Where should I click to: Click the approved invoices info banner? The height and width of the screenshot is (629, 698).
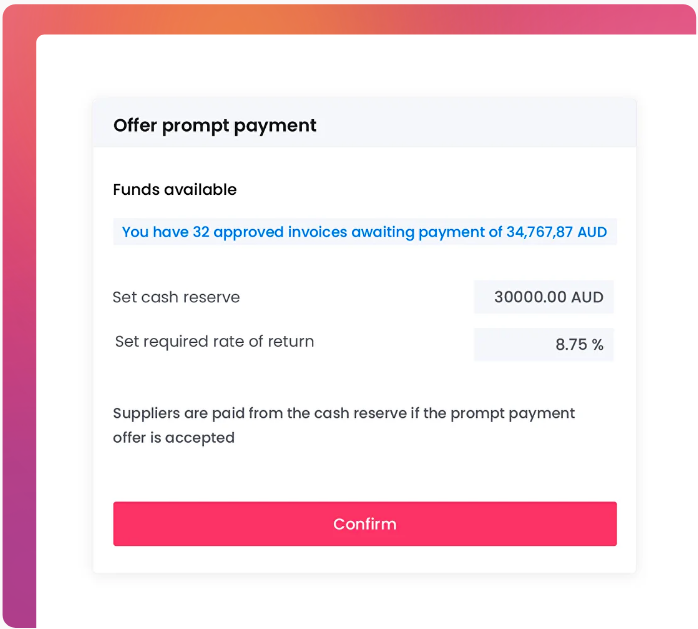(x=364, y=232)
